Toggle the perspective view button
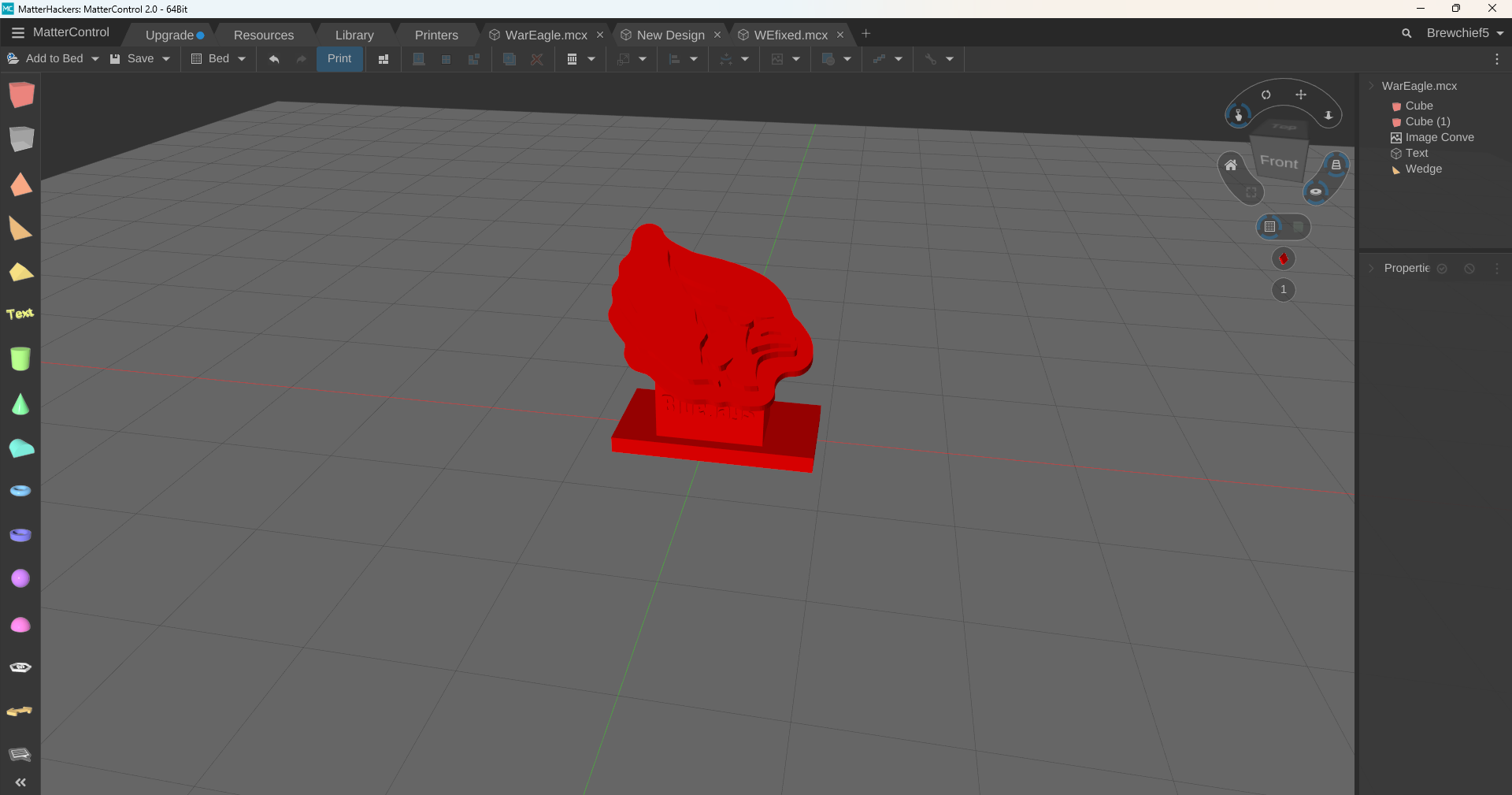1512x795 pixels. pos(1336,165)
